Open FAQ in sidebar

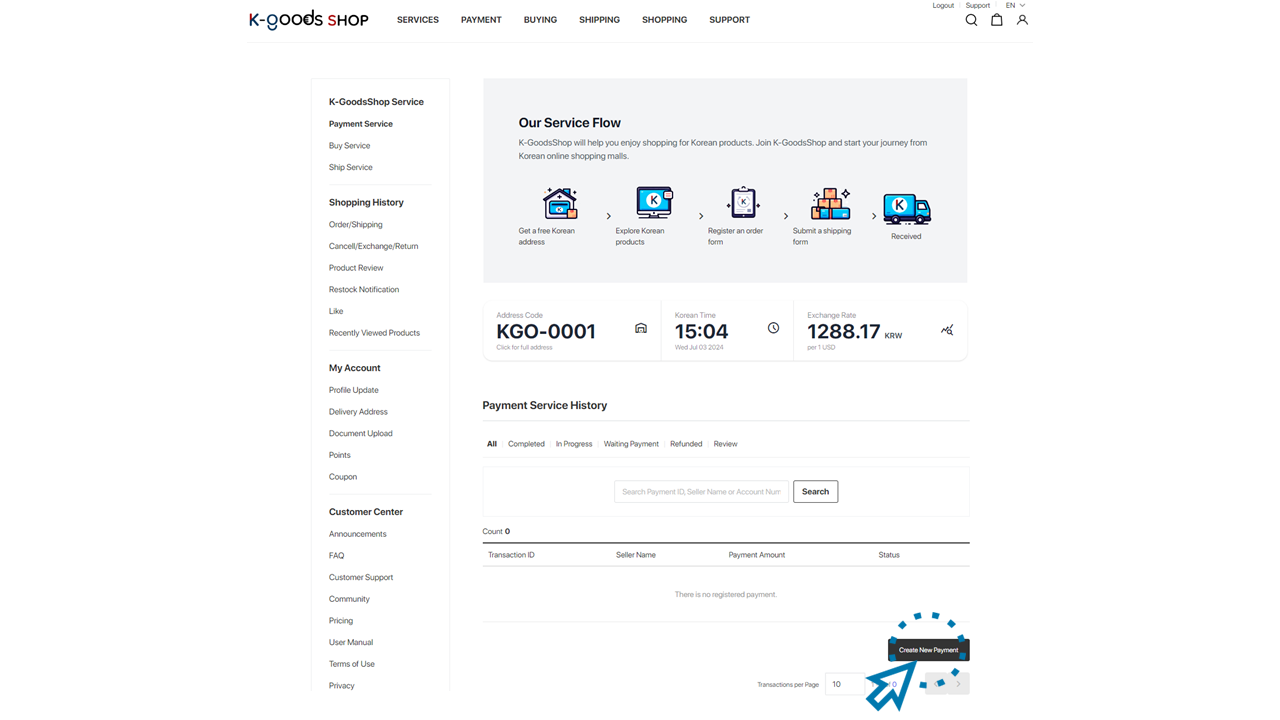click(x=337, y=556)
